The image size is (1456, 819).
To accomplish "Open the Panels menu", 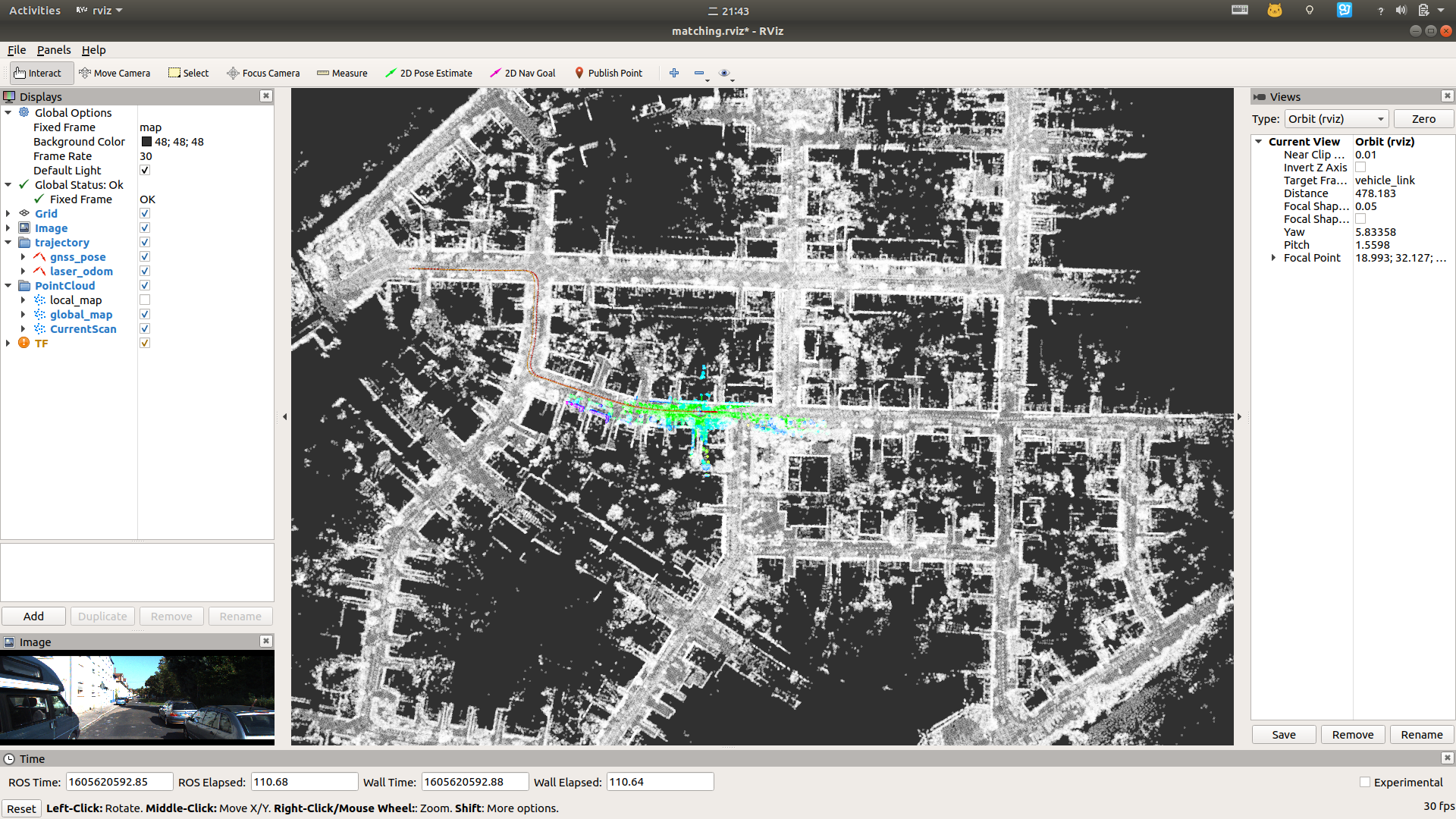I will [x=53, y=50].
